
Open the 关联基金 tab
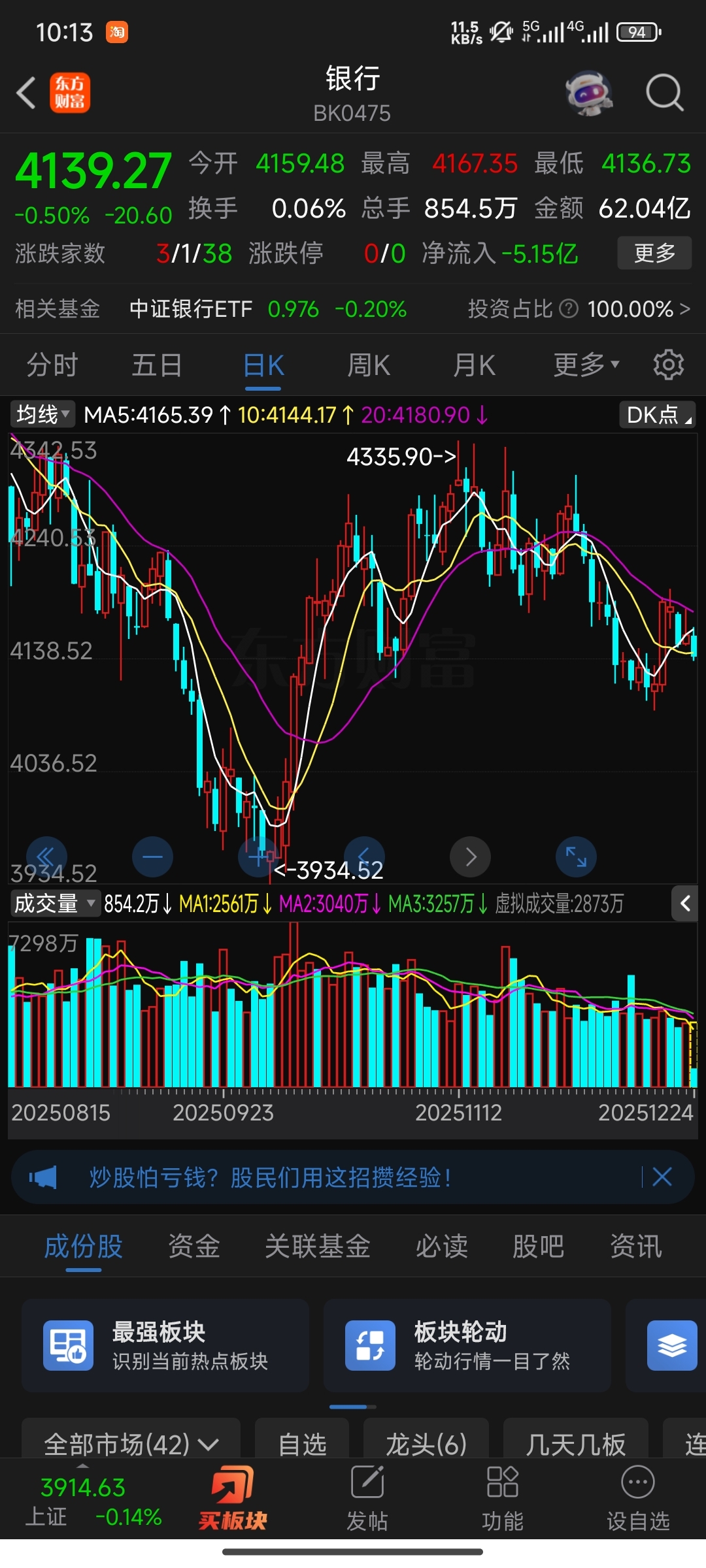point(318,1246)
